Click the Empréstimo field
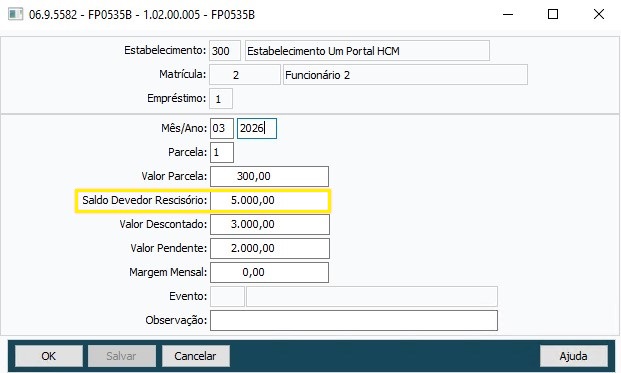 221,99
